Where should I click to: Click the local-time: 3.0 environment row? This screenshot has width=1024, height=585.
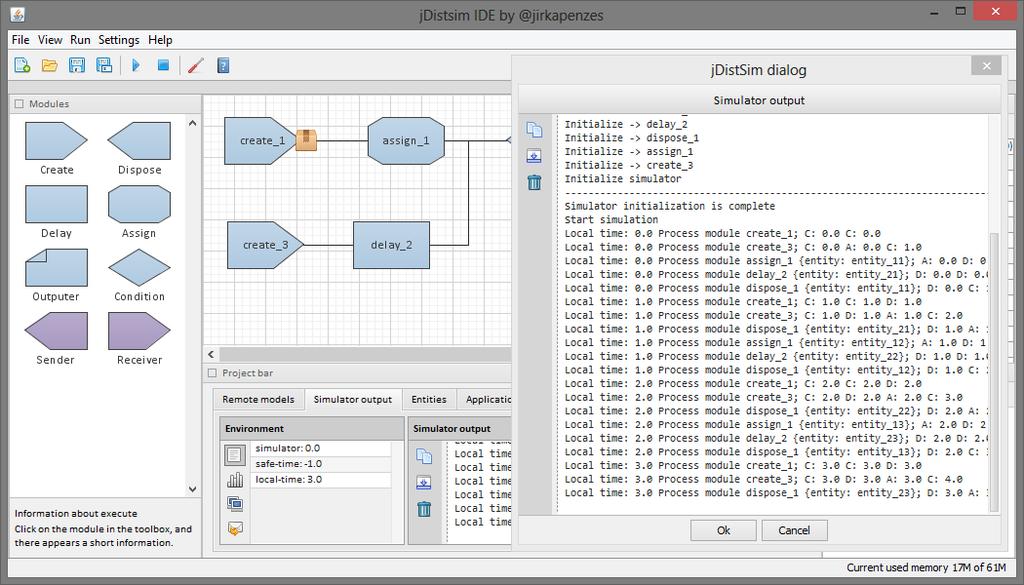(321, 480)
